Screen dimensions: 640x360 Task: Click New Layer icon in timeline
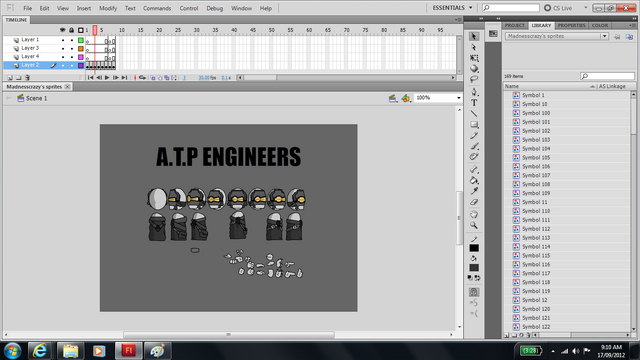point(10,78)
